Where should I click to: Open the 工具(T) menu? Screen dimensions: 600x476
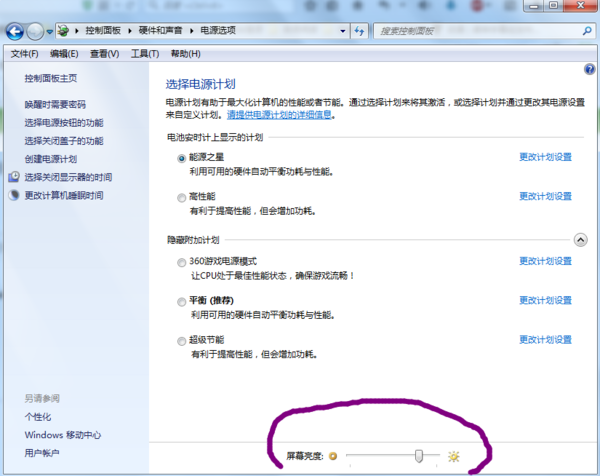point(145,53)
